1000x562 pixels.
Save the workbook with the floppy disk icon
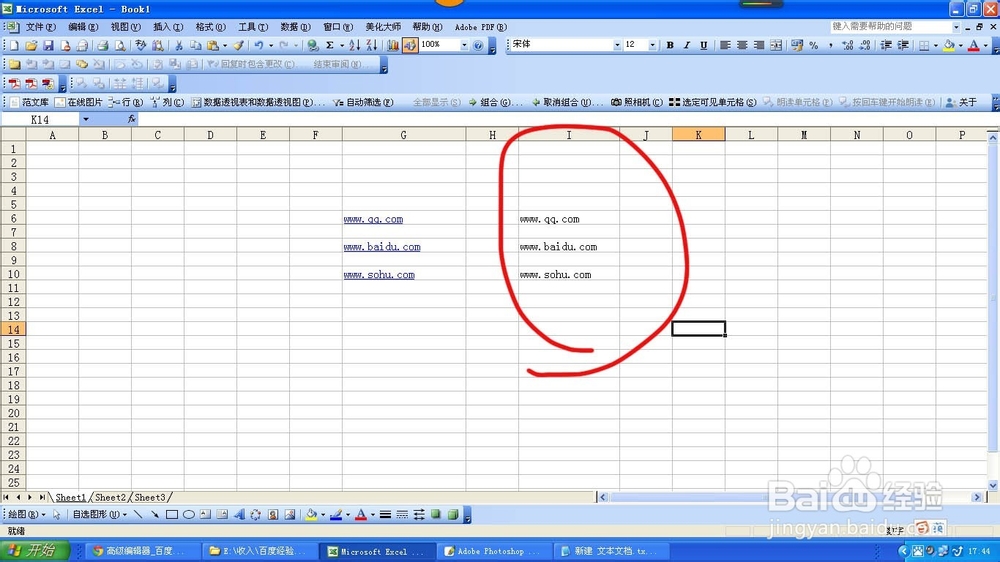pyautogui.click(x=48, y=45)
